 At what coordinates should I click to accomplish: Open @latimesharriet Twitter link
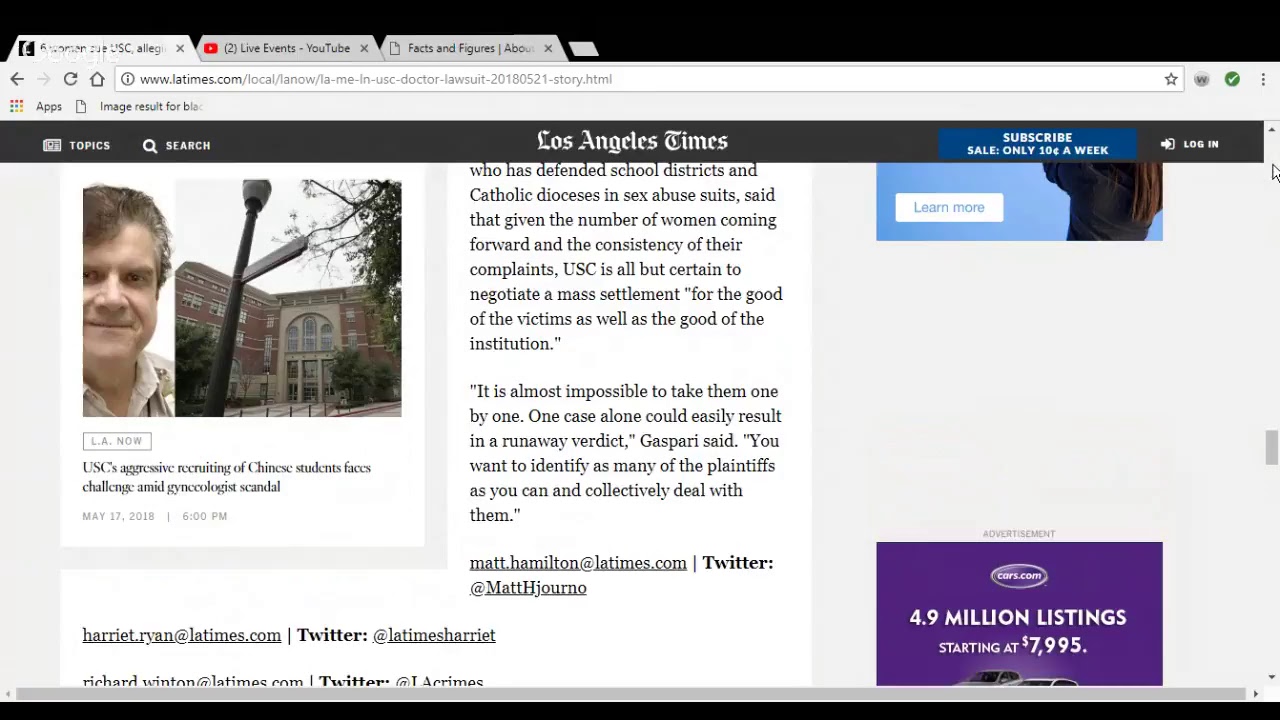tap(434, 635)
